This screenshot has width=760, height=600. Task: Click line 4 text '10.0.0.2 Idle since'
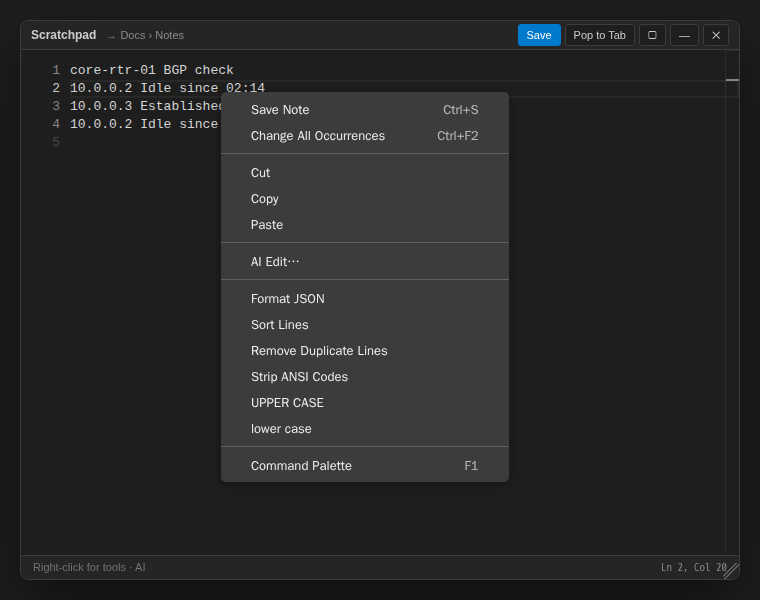144,124
